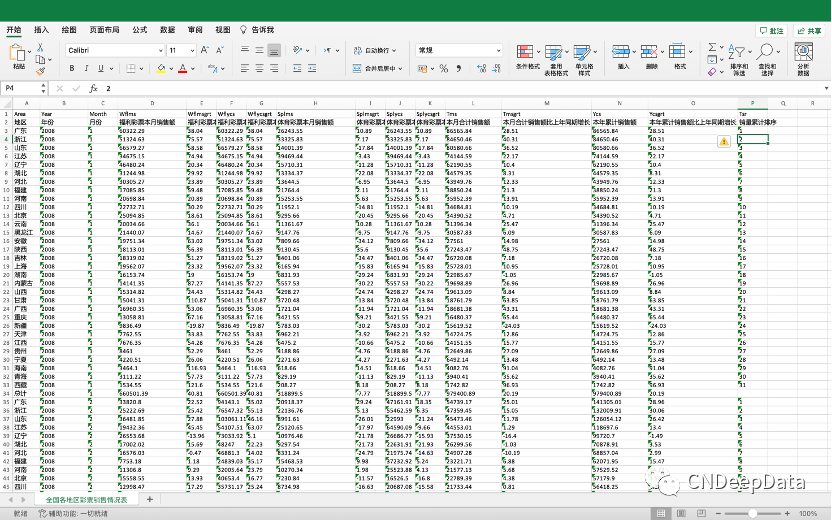Viewport: 832px width, 520px height.
Task: Click zoom in plus in status bar
Action: tap(787, 513)
